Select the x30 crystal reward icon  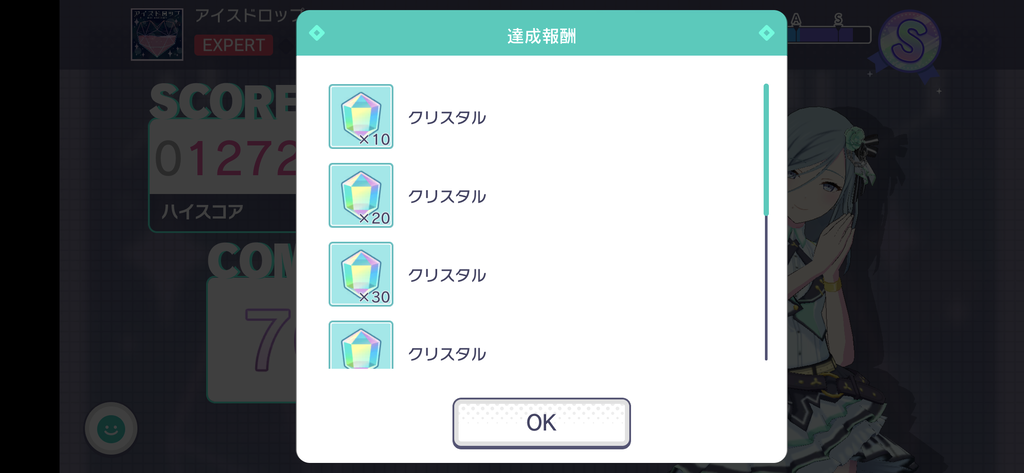tap(361, 274)
